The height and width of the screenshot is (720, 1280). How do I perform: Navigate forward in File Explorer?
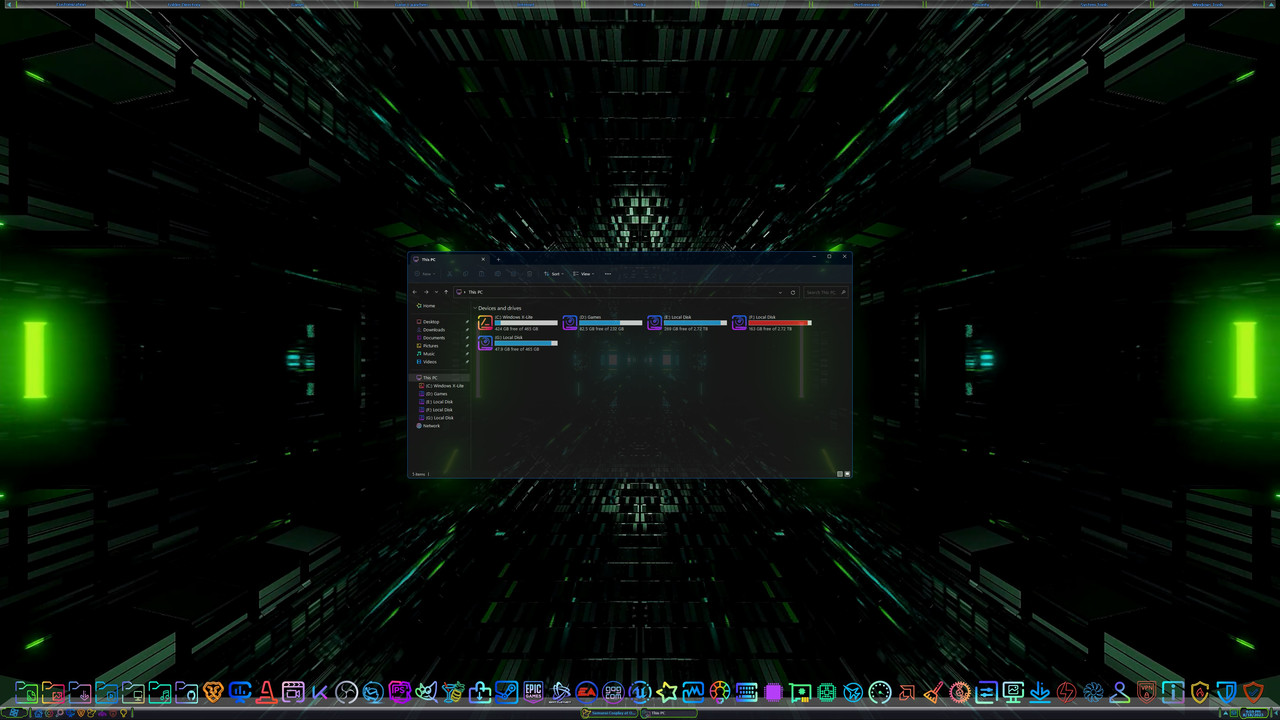426,292
